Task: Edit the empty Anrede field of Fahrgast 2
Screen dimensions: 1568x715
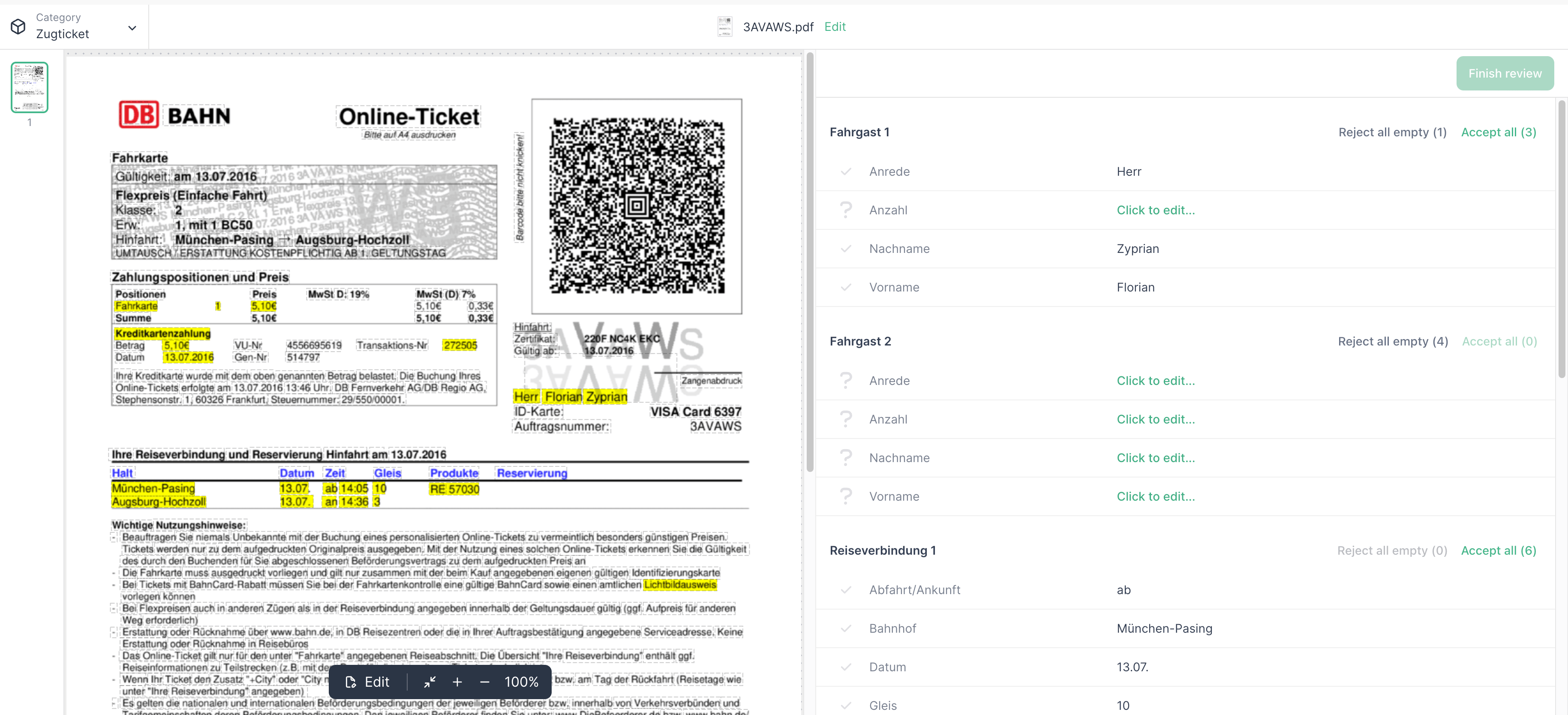Action: pyautogui.click(x=1155, y=381)
